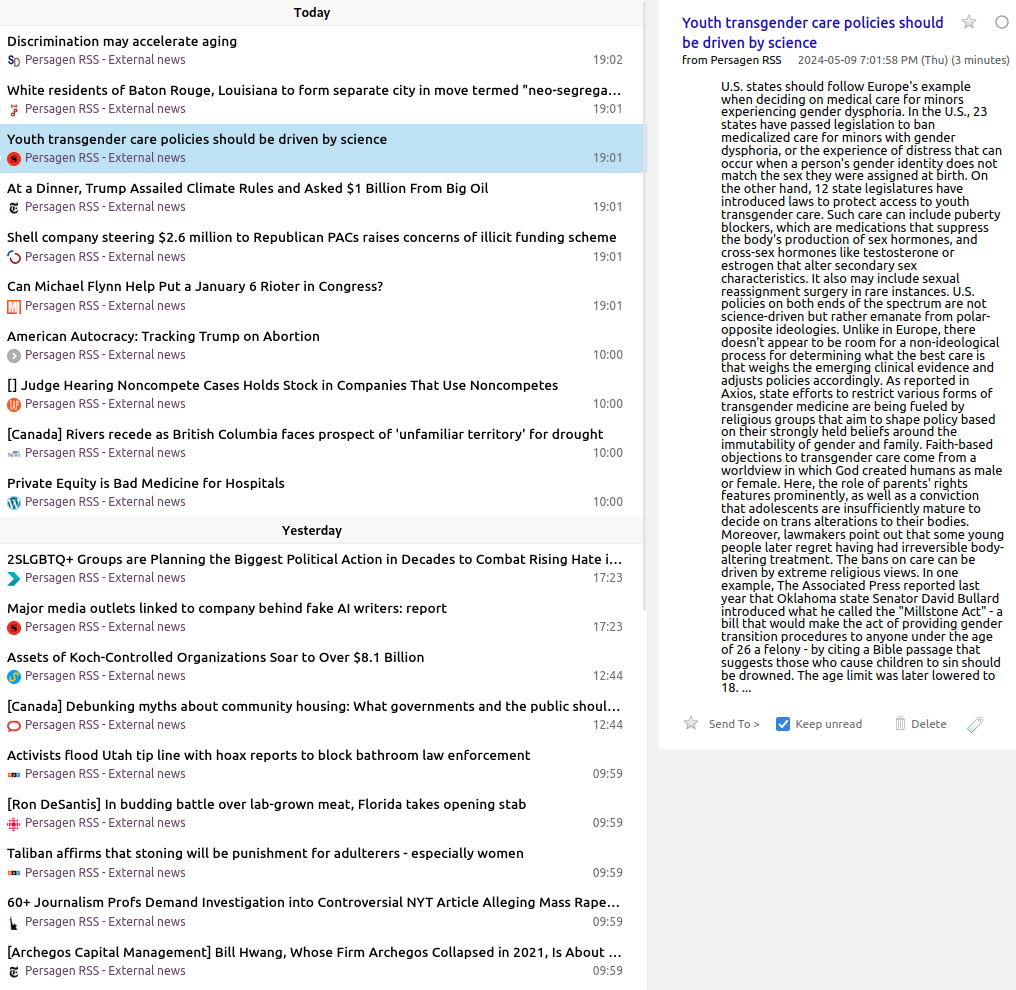This screenshot has width=1016, height=990.
Task: Click the circular favicon under the Shell company article
Action: (x=14, y=257)
